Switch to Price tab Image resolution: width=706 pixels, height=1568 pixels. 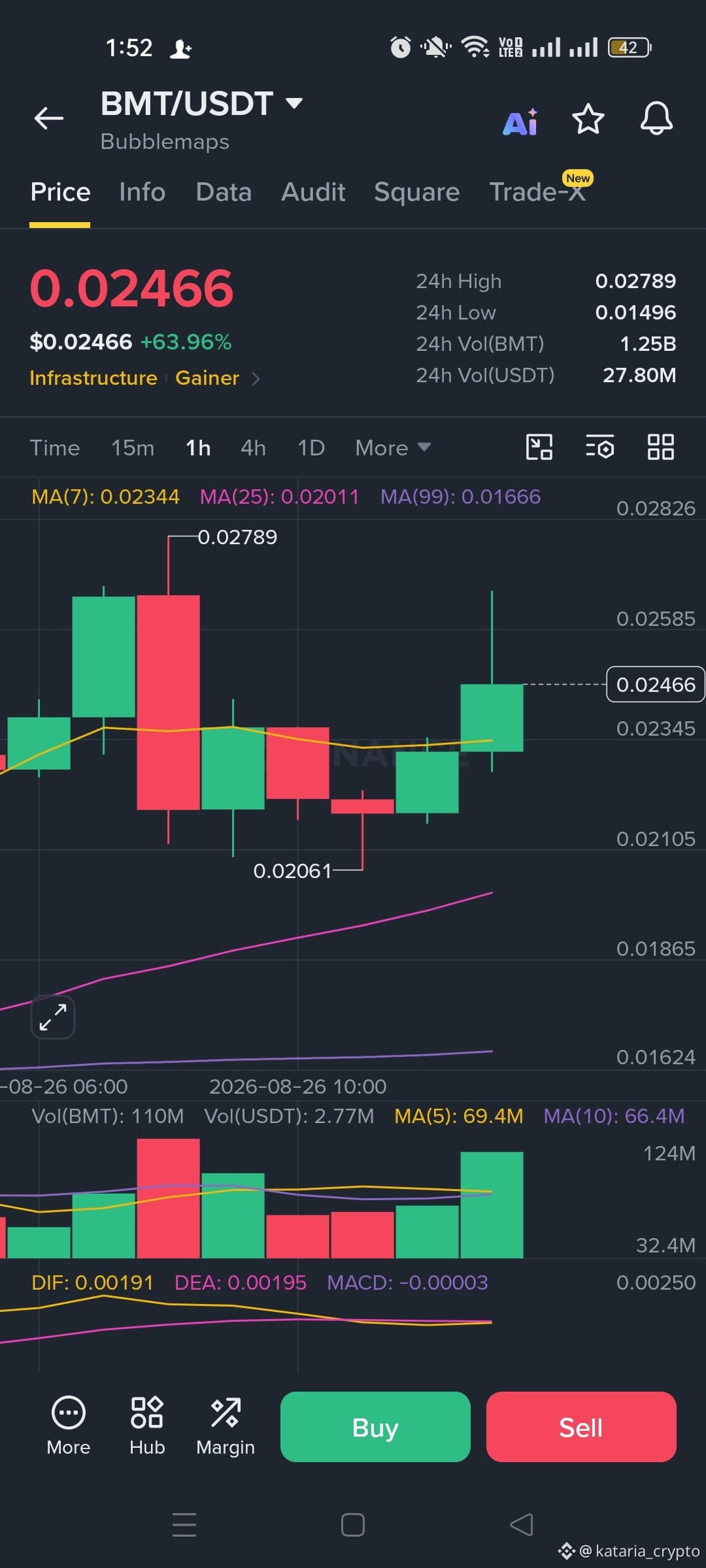(60, 192)
